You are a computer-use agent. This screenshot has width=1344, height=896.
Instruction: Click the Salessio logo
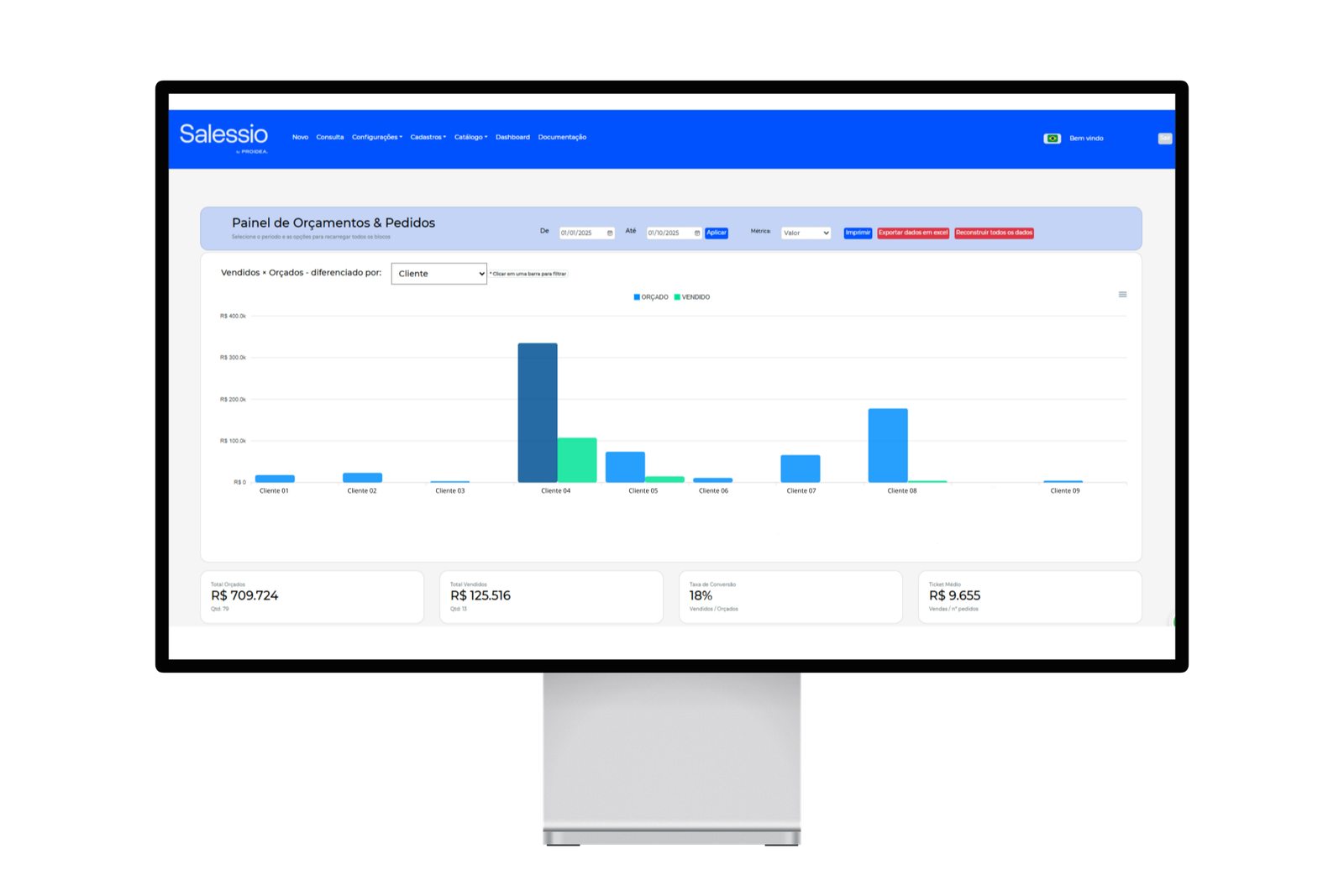click(x=223, y=136)
